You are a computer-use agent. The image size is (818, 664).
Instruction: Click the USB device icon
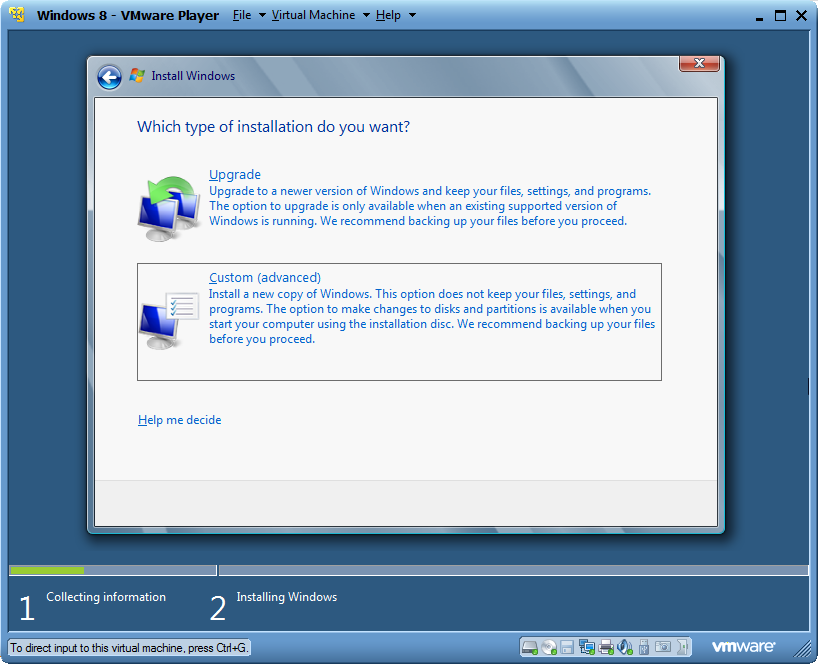click(x=644, y=647)
